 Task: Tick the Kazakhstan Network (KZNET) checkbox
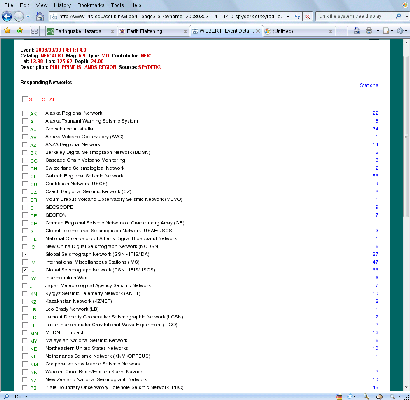(24, 301)
